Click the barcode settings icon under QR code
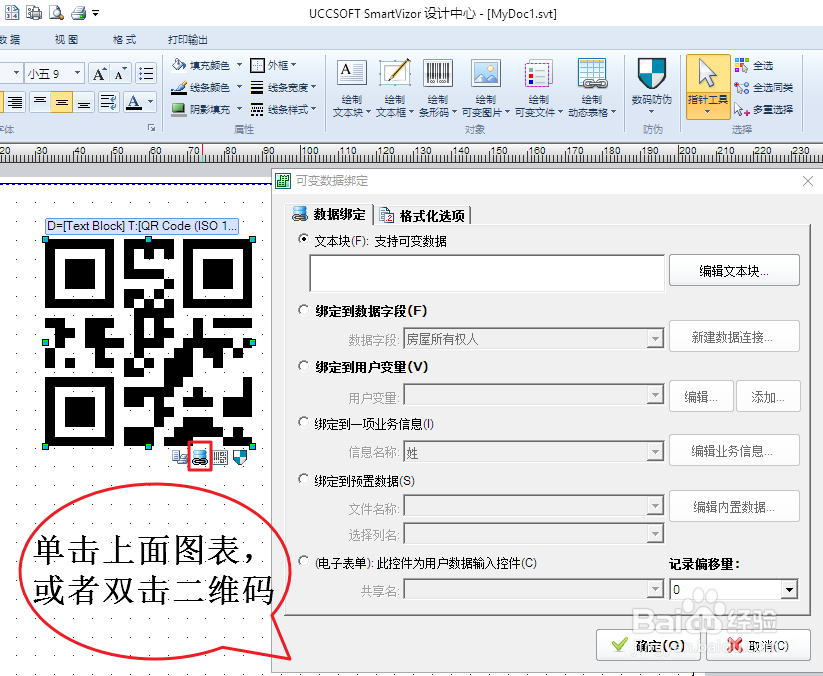The height and width of the screenshot is (676, 823). [x=220, y=457]
